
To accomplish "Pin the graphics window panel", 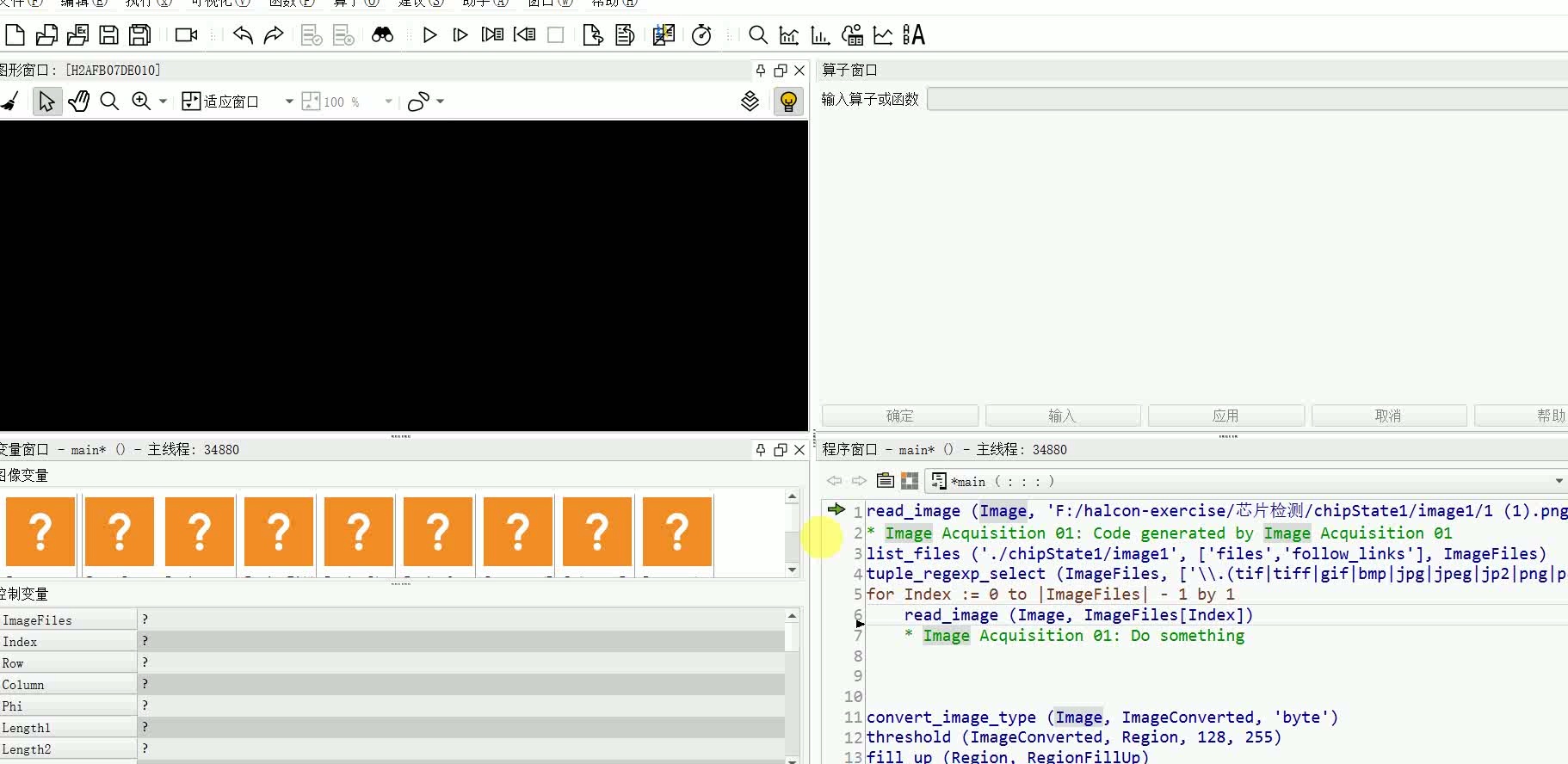I will click(760, 71).
